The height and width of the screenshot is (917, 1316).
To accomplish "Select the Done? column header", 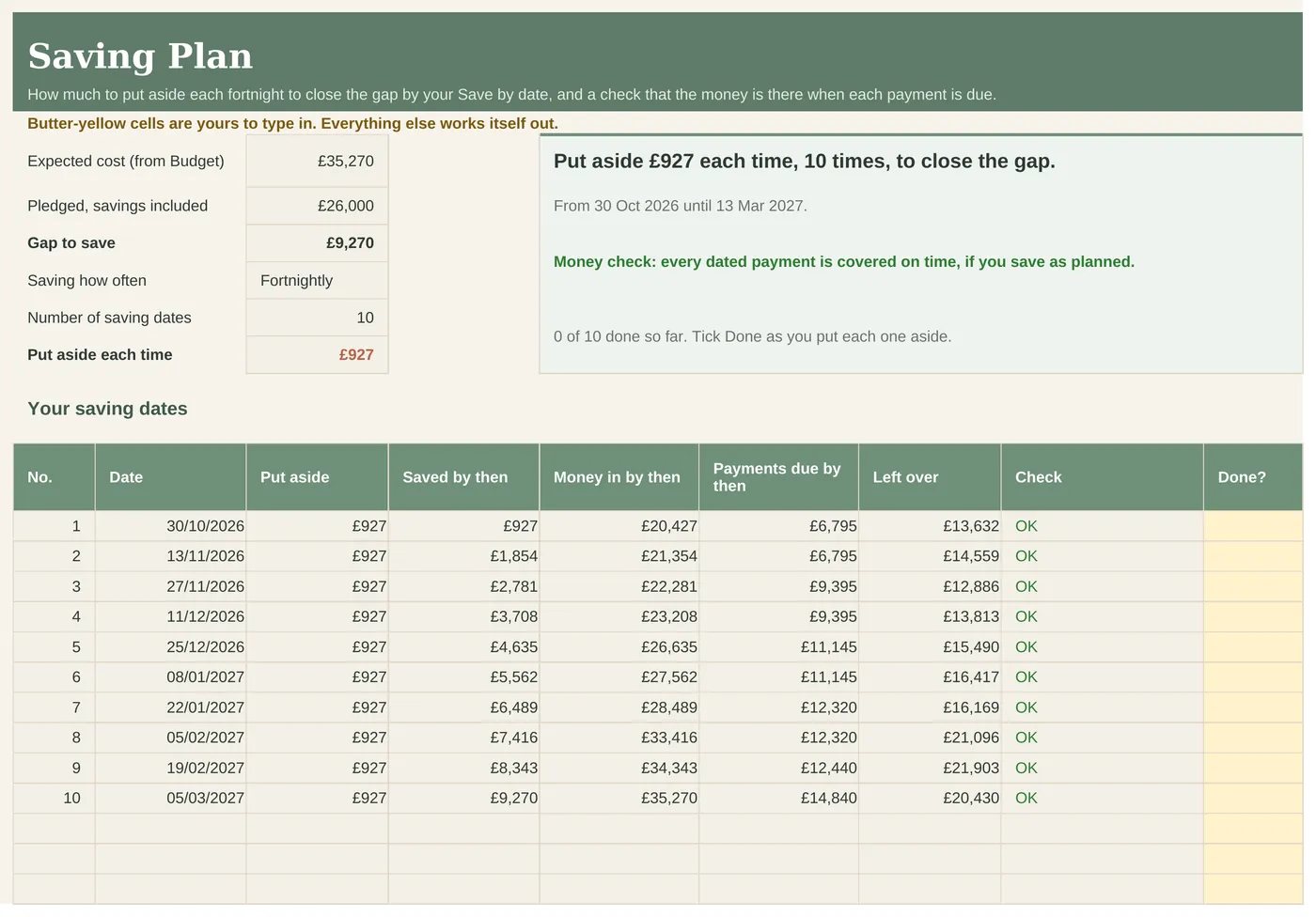I will click(x=1253, y=477).
